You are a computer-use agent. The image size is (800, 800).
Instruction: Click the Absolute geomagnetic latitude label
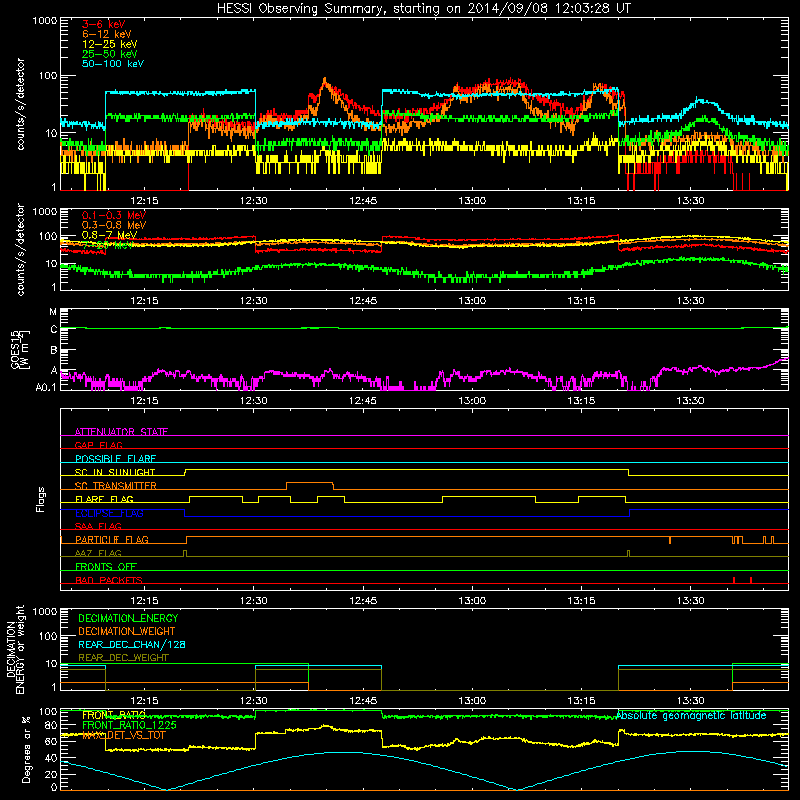(x=691, y=715)
